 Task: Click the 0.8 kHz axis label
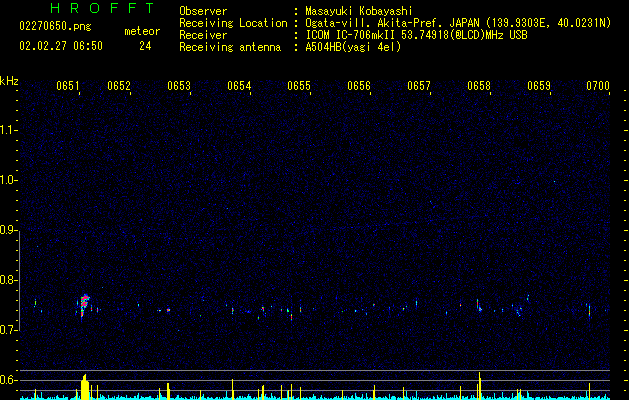(9, 280)
